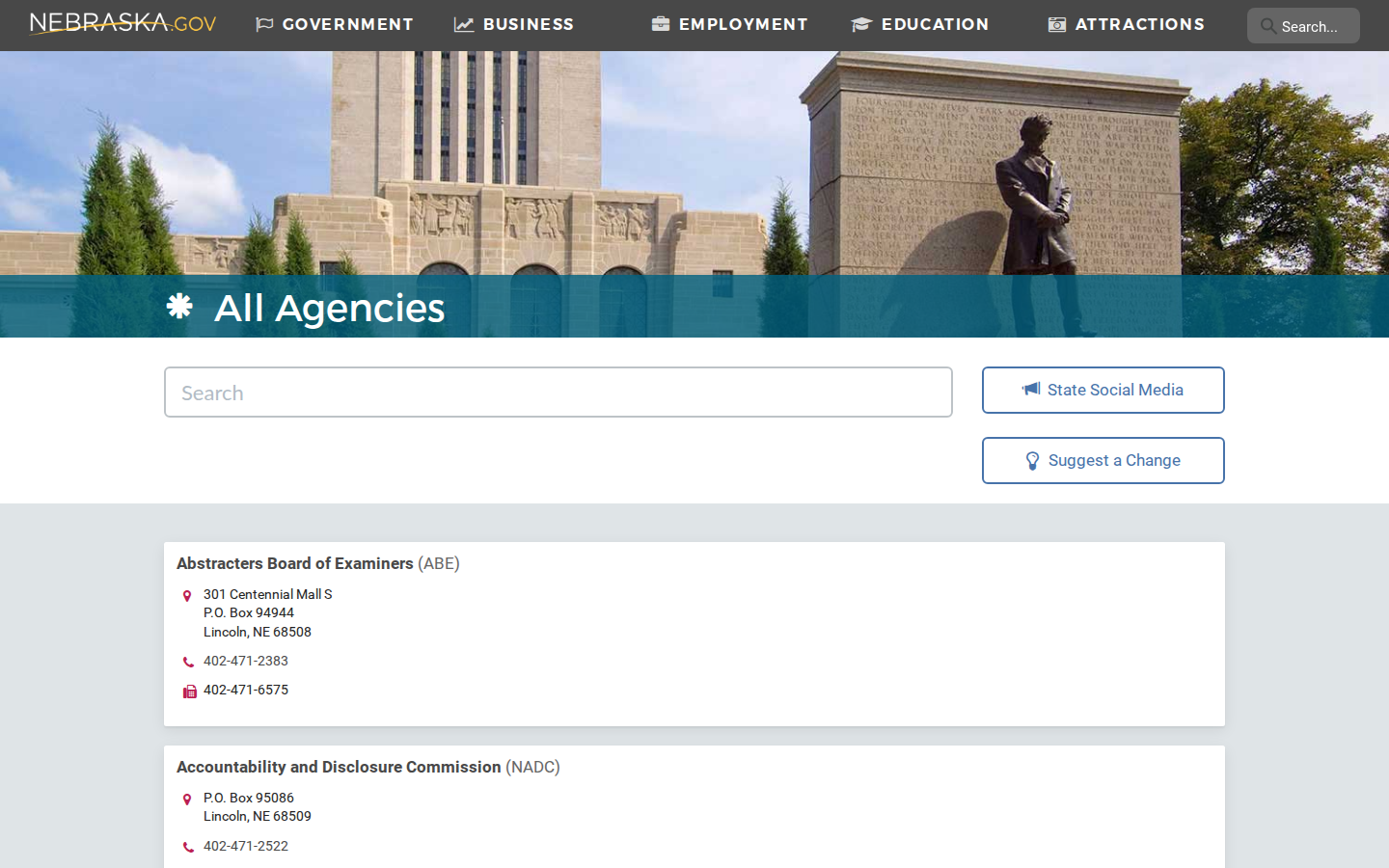Screen dimensions: 1389x868
Task: Click the 301 Centennial Mall S address line
Action: pos(268,594)
